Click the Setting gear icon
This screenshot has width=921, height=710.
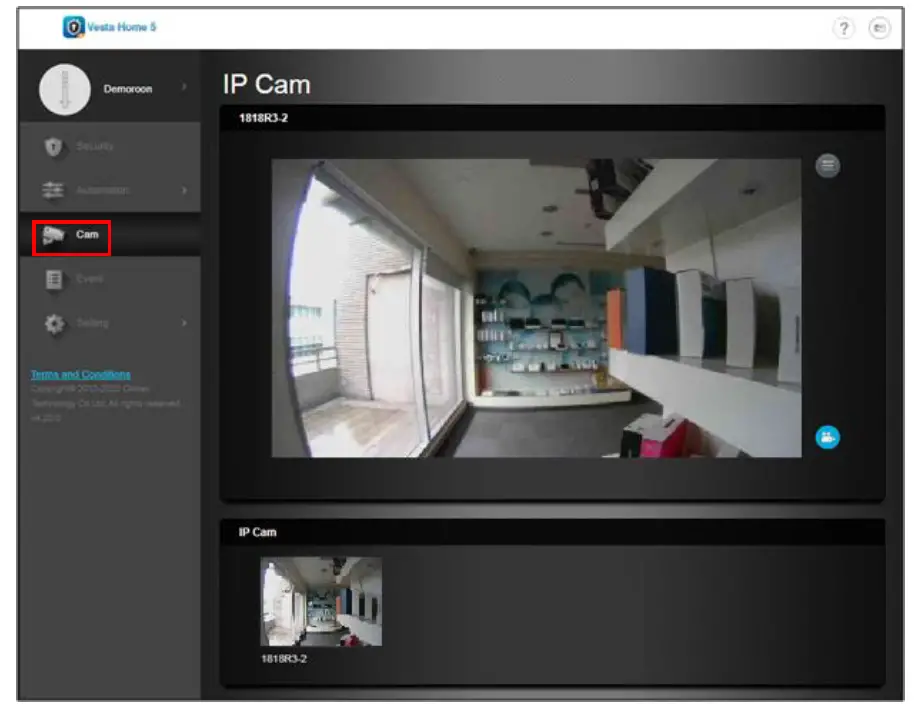point(55,324)
